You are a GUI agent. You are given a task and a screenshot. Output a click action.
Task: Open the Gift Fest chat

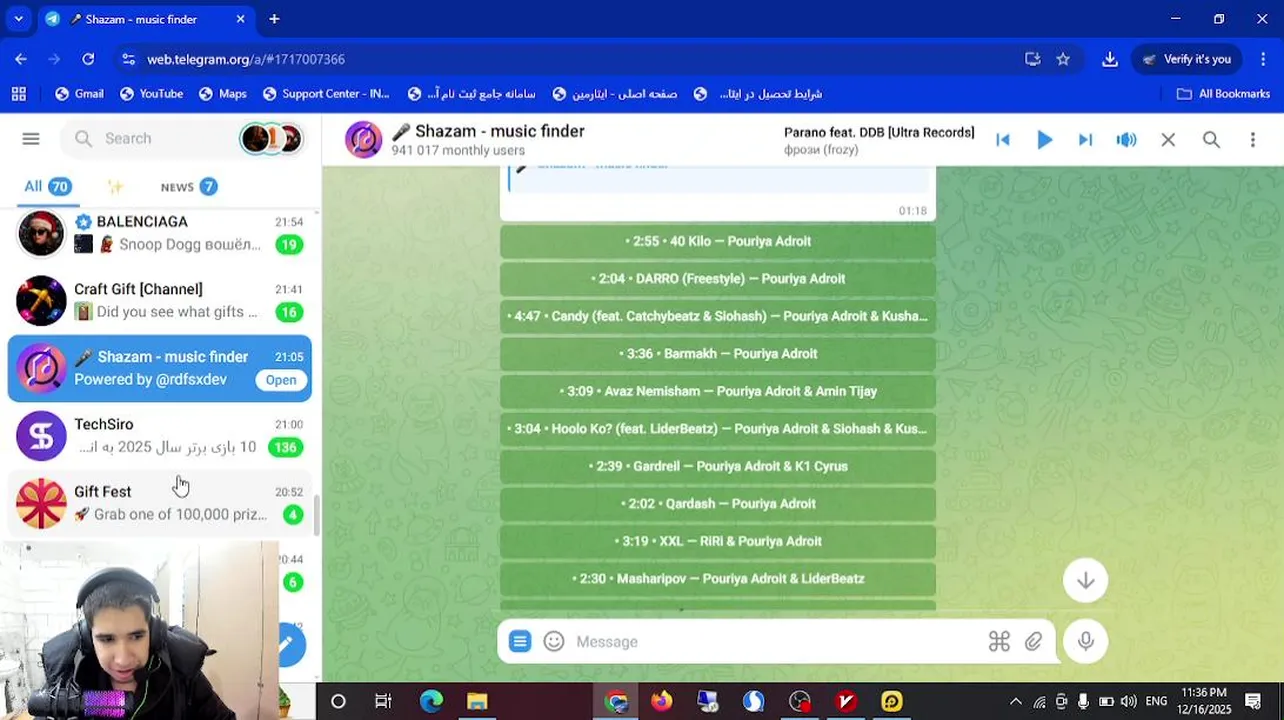click(160, 502)
